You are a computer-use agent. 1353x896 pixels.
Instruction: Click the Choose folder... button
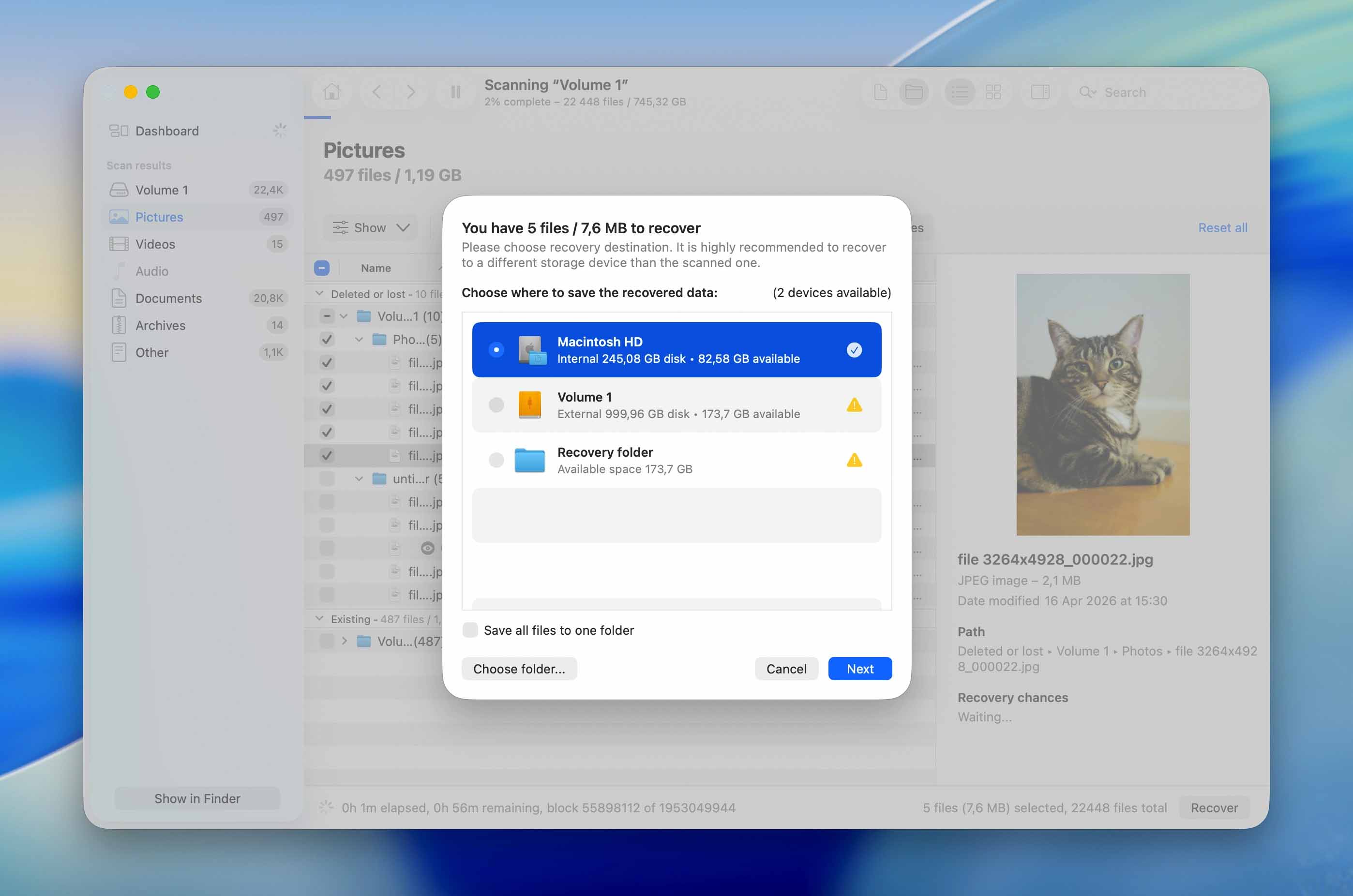pos(519,669)
